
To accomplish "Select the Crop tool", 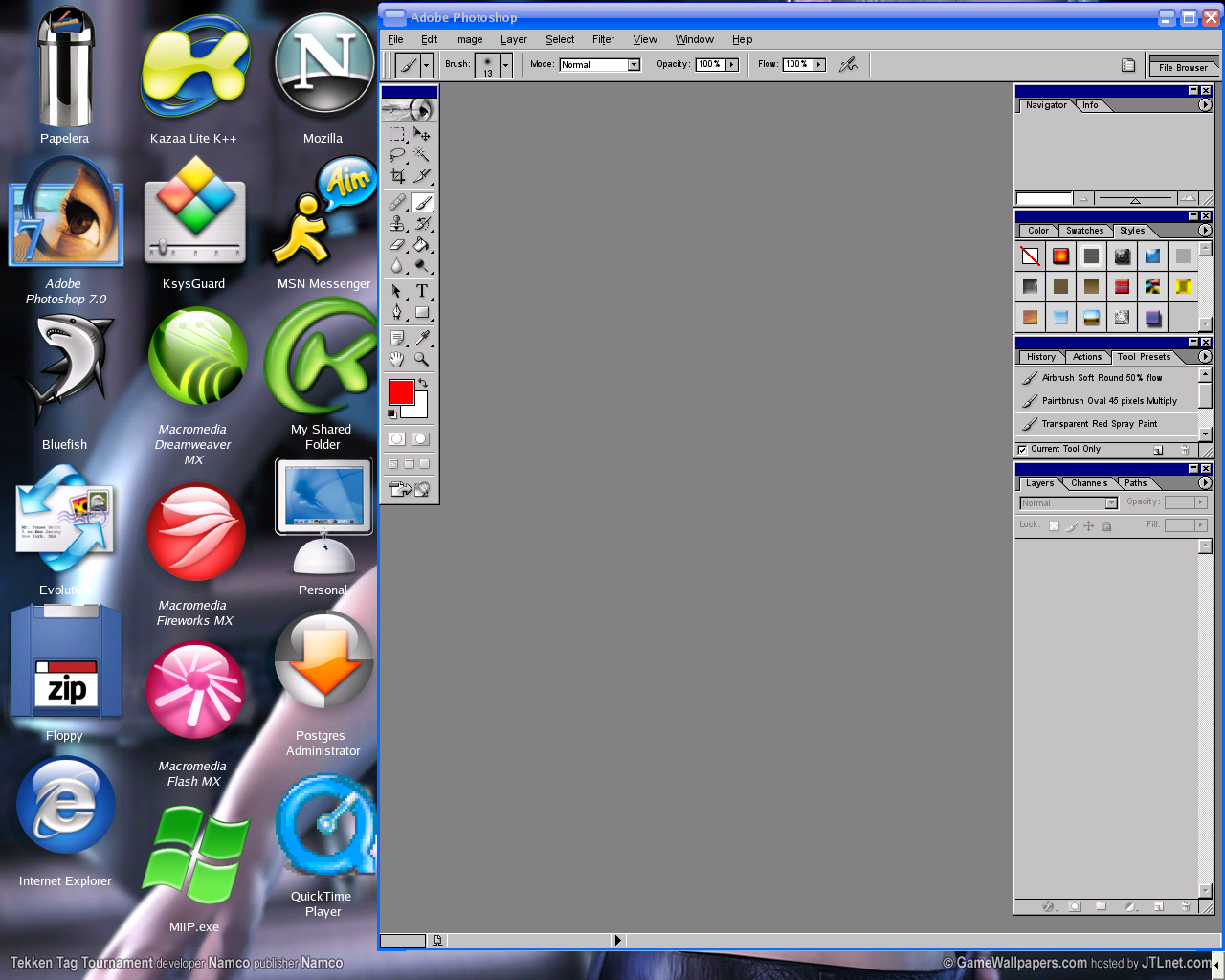I will click(397, 176).
